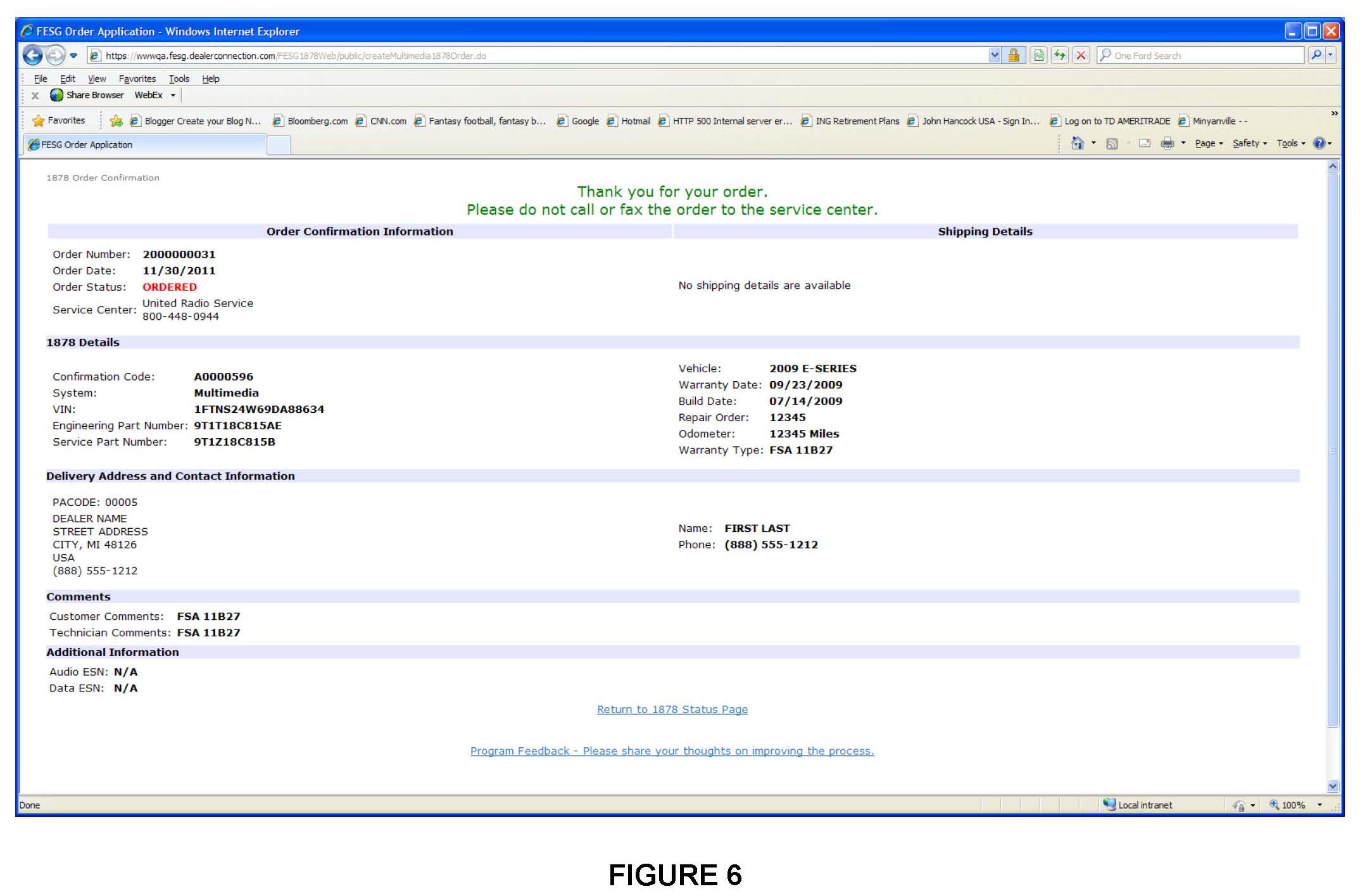
Task: Click the red Stop loading icon
Action: 1081,56
